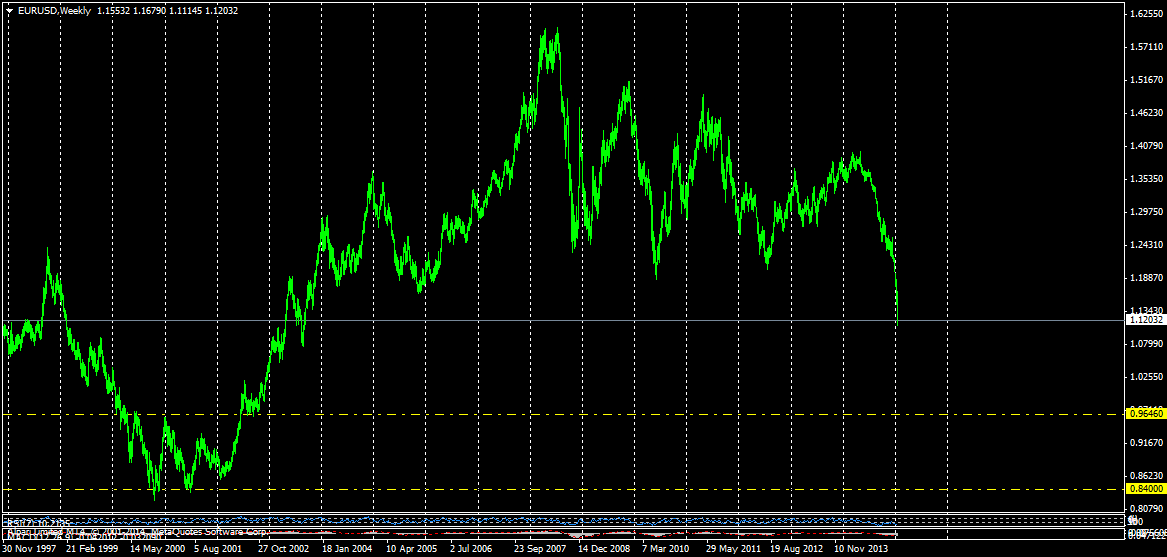Click the 30 Nov 1997 date label

tap(29, 549)
